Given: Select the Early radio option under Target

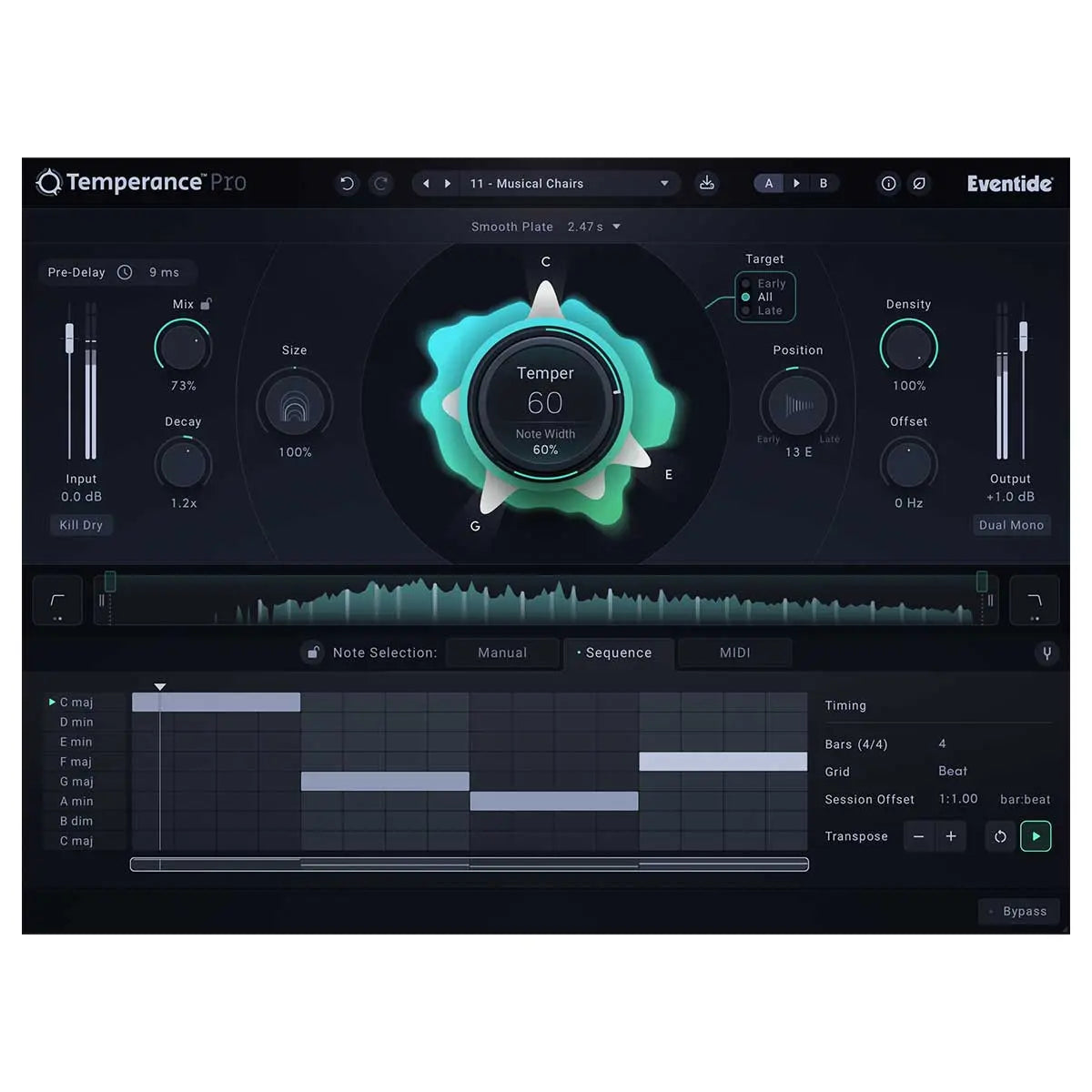Looking at the screenshot, I should tap(746, 283).
